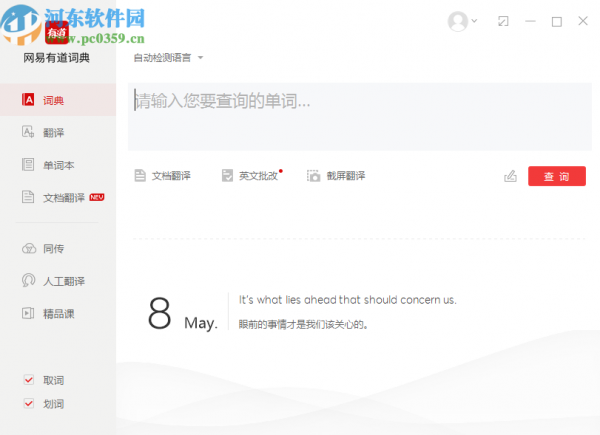Open the 精品课 menu label

(x=59, y=314)
